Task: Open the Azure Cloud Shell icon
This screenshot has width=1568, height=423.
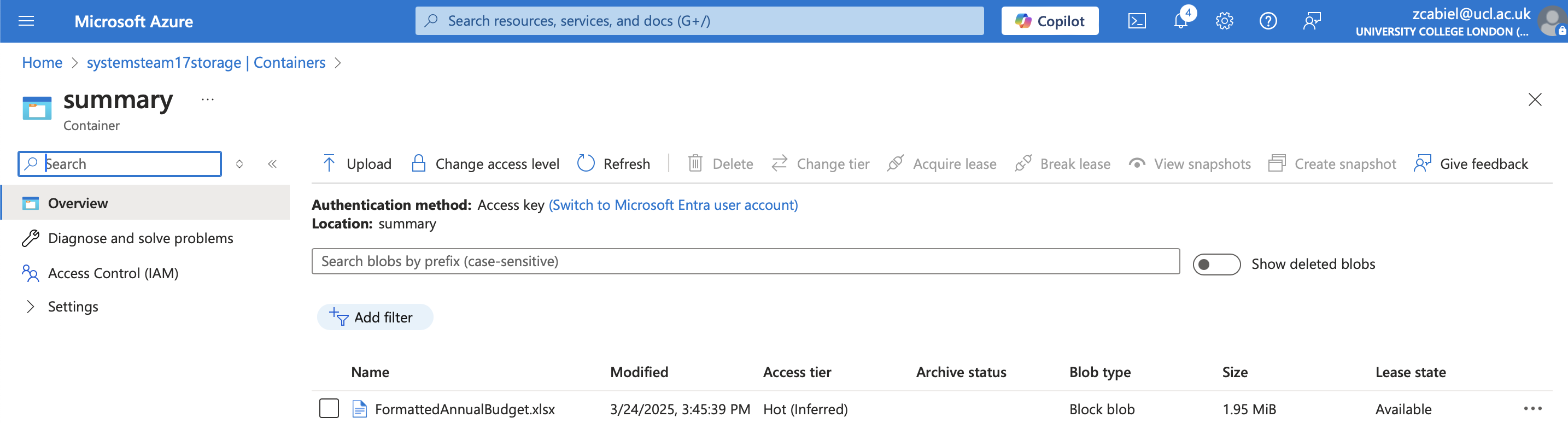Action: [1136, 21]
